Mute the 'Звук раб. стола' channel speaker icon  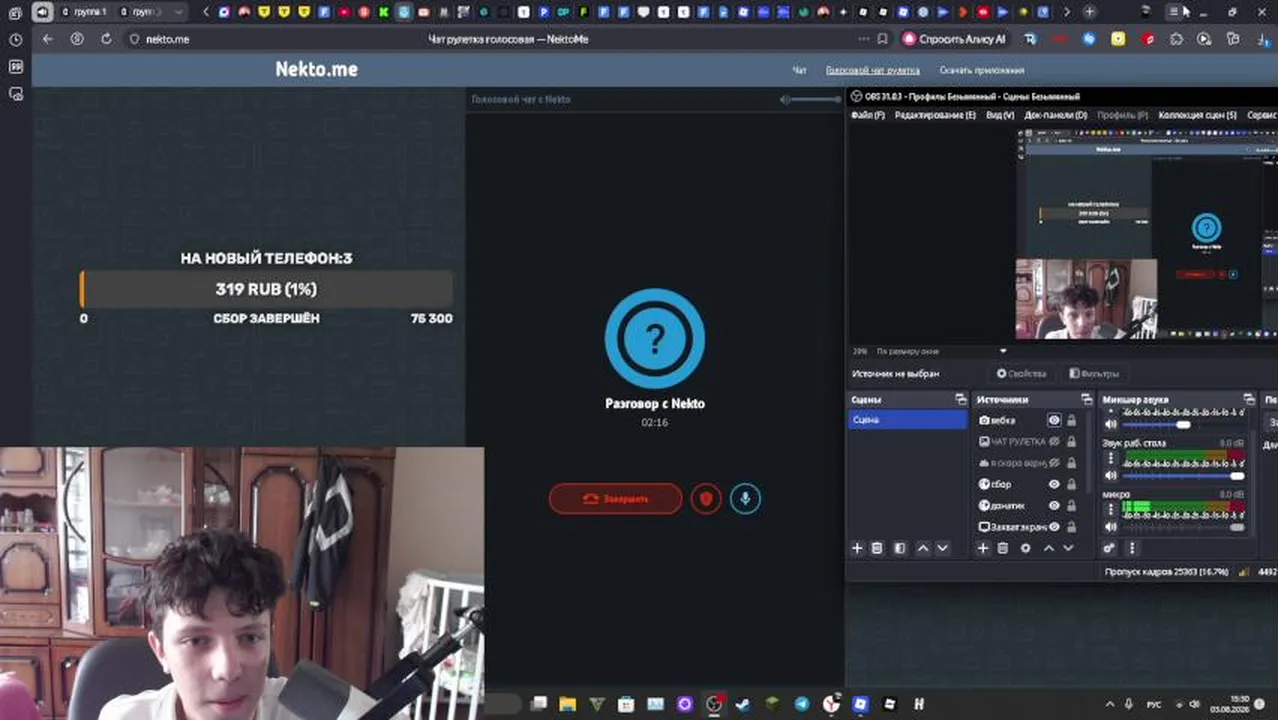pos(1110,475)
